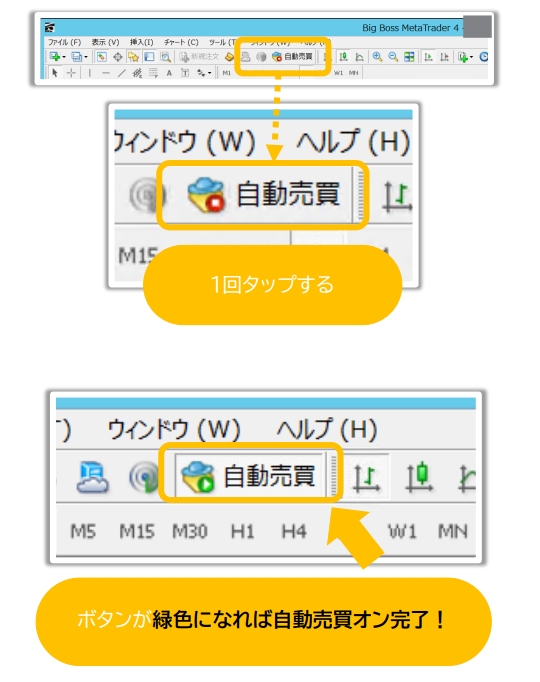Select the H4 timeframe button
This screenshot has height=682, width=540.
[294, 531]
